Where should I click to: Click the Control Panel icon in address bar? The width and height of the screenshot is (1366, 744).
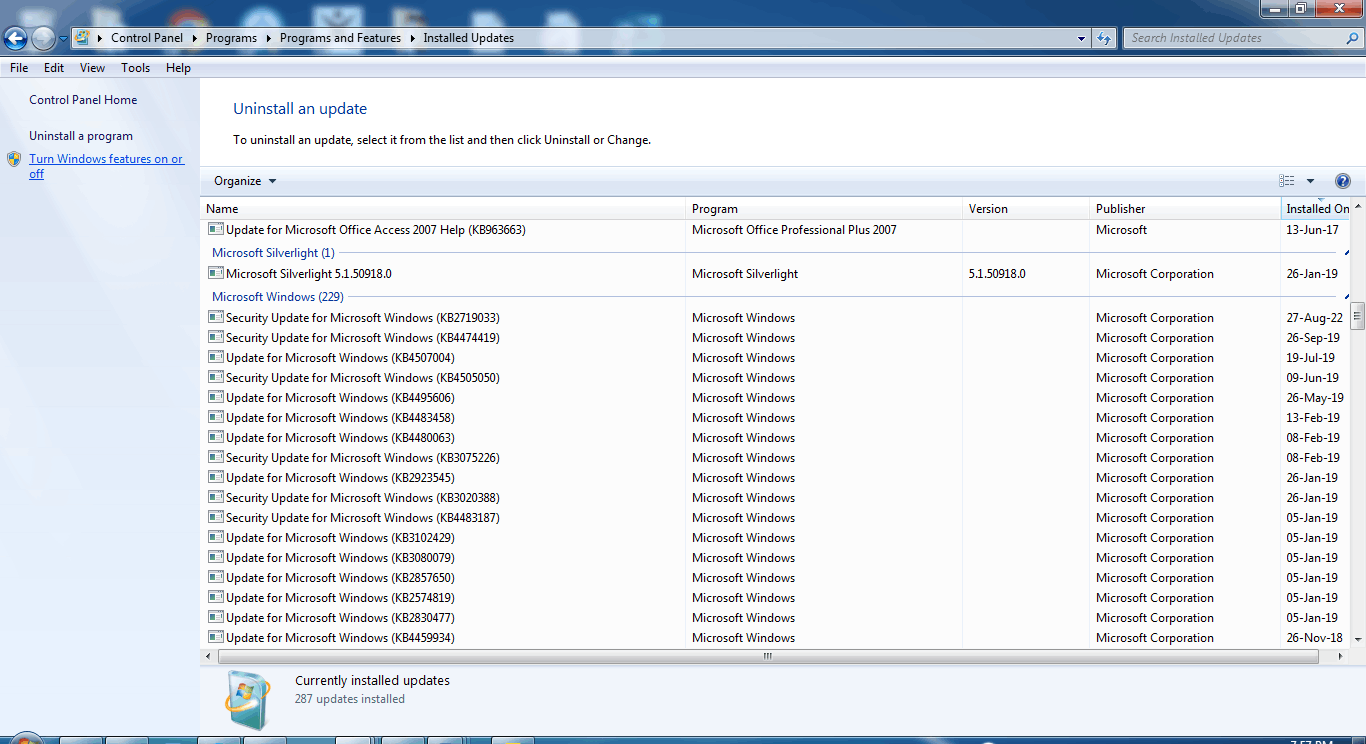tap(83, 38)
